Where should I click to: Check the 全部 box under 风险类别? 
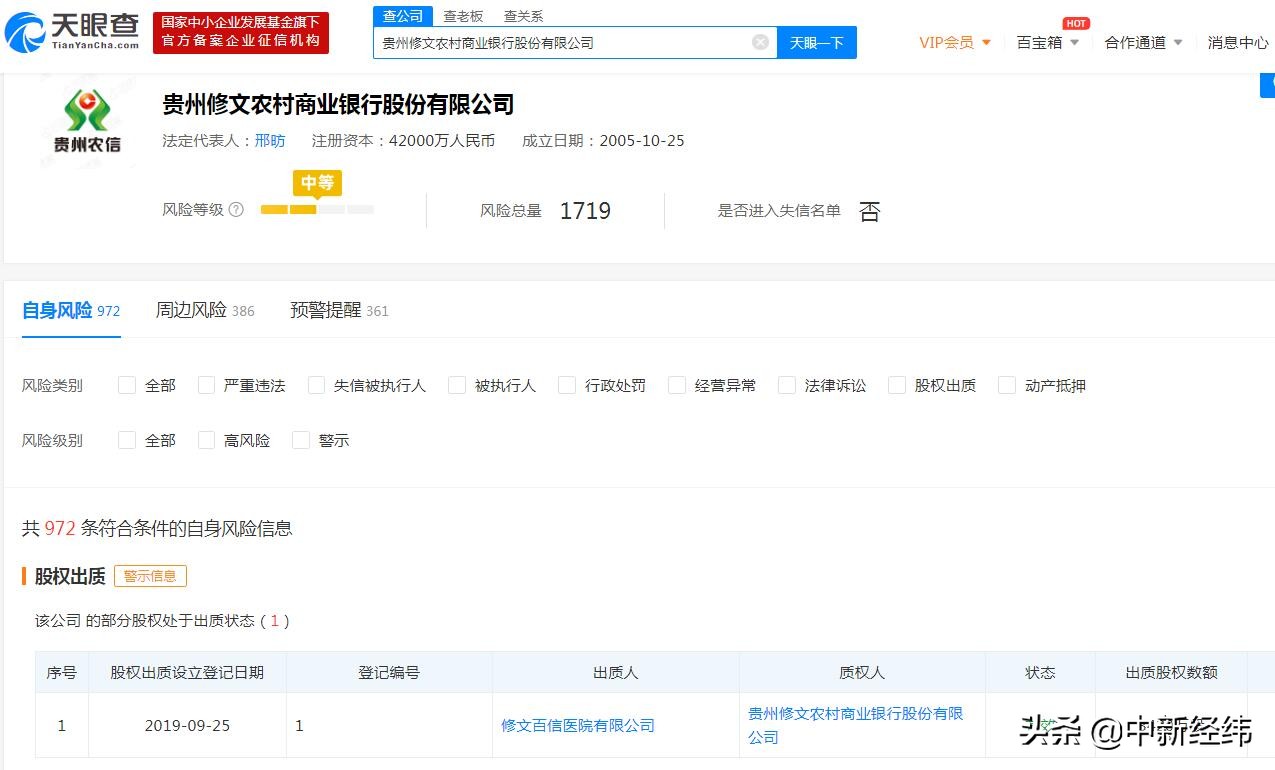(x=127, y=385)
